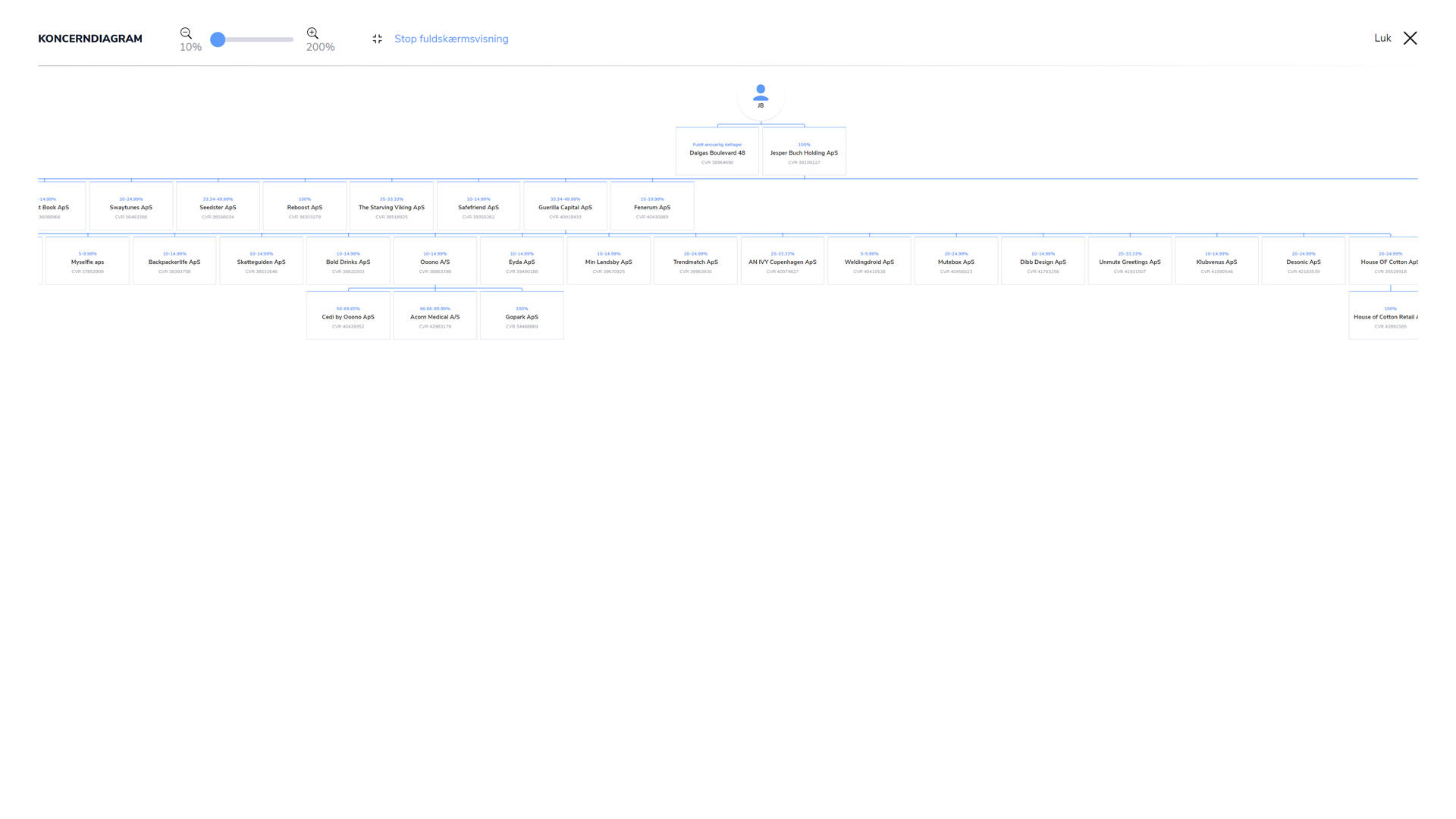1456x819 pixels.
Task: Click the Dibb Design ApS card
Action: pyautogui.click(x=1043, y=261)
